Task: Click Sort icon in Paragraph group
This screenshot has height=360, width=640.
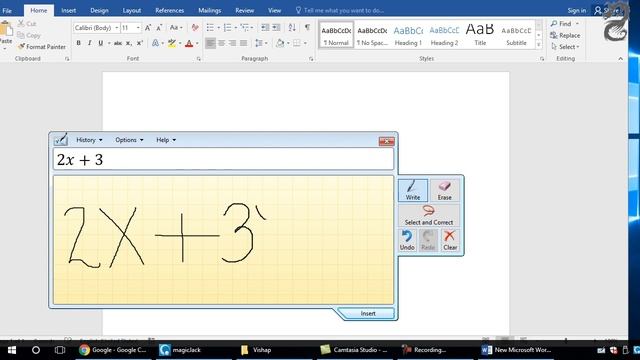Action: 292,27
